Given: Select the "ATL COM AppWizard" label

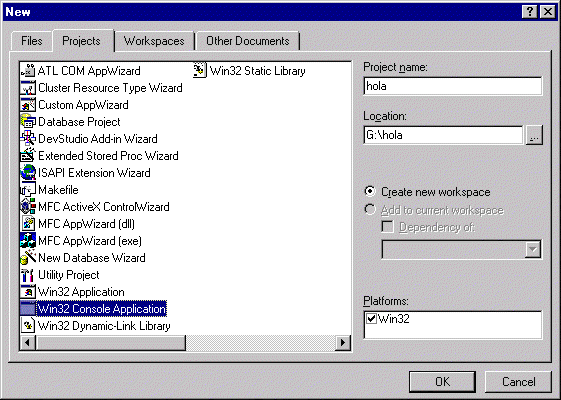Looking at the screenshot, I should pyautogui.click(x=89, y=71).
